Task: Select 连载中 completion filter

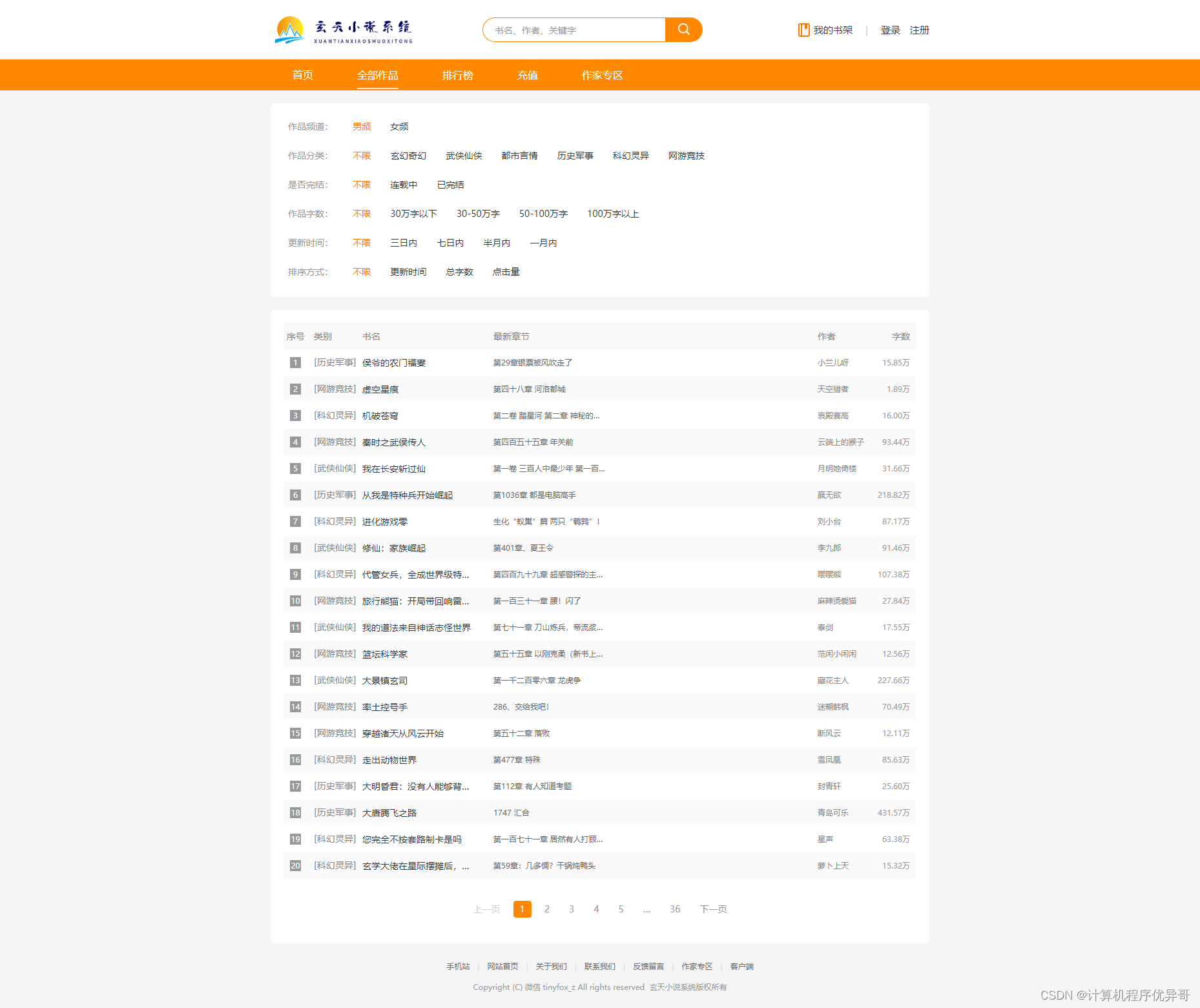Action: tap(404, 185)
